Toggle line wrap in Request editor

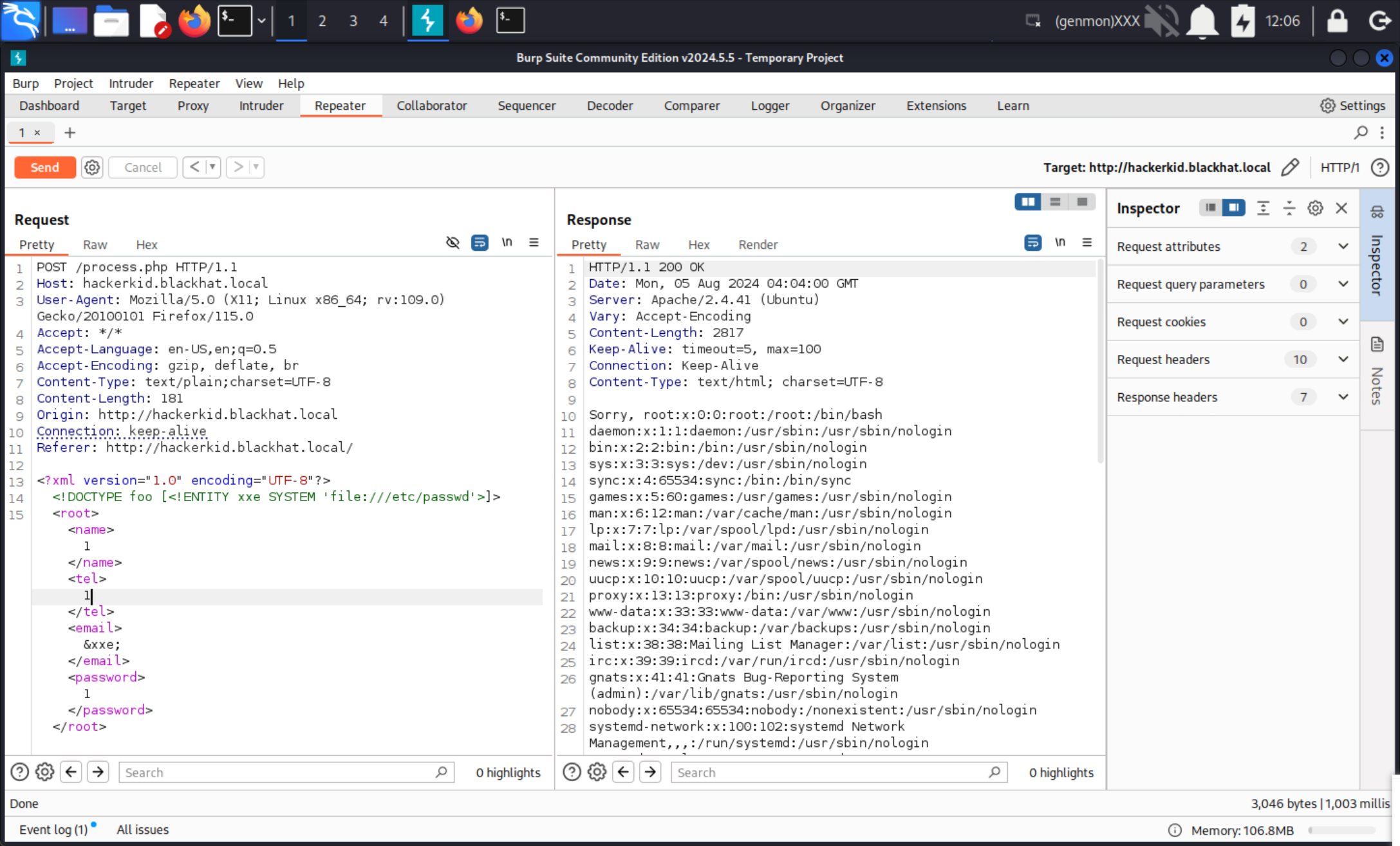pyautogui.click(x=480, y=243)
